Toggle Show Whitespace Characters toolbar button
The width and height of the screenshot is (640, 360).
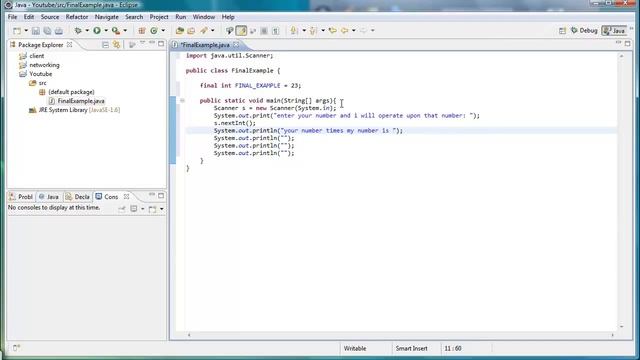tap(276, 31)
